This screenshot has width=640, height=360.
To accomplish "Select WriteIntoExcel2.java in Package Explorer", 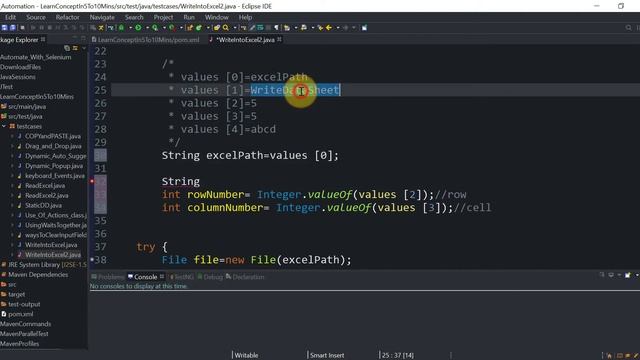I will point(53,255).
